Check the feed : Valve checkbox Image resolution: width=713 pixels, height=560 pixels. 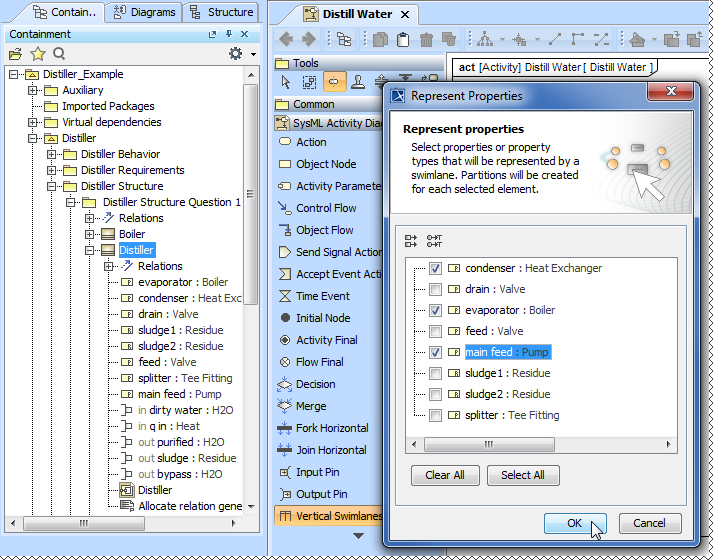tap(435, 331)
